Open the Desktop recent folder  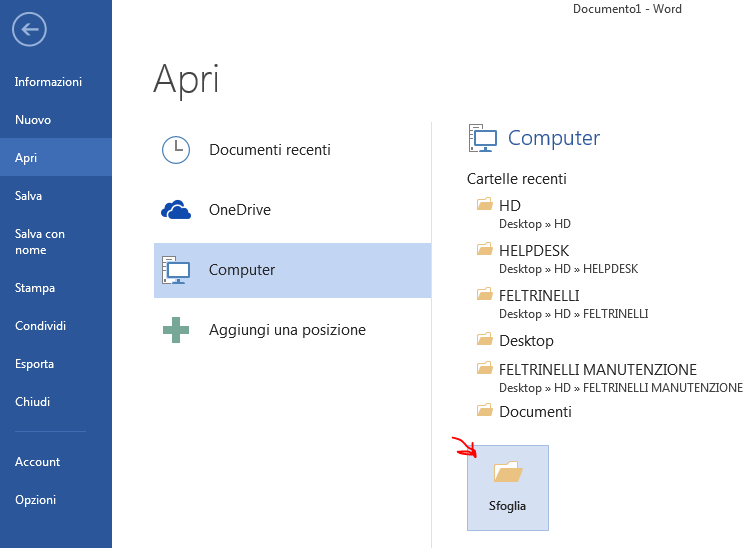click(515, 341)
